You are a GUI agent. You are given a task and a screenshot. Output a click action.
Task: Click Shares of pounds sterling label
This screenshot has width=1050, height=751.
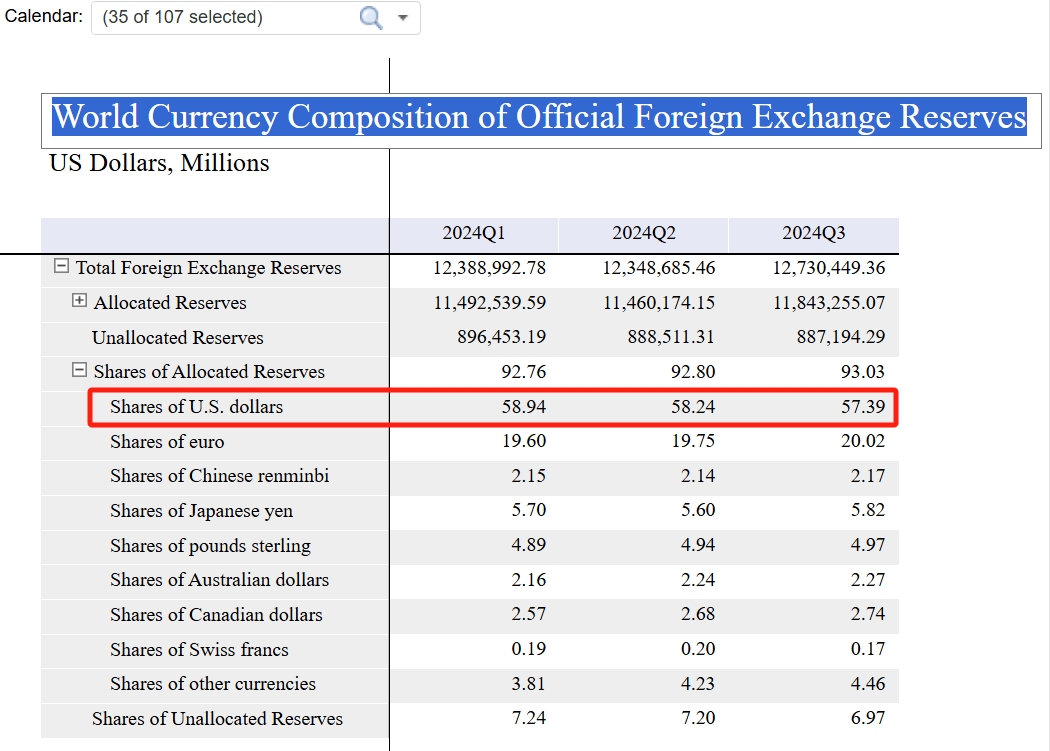210,546
